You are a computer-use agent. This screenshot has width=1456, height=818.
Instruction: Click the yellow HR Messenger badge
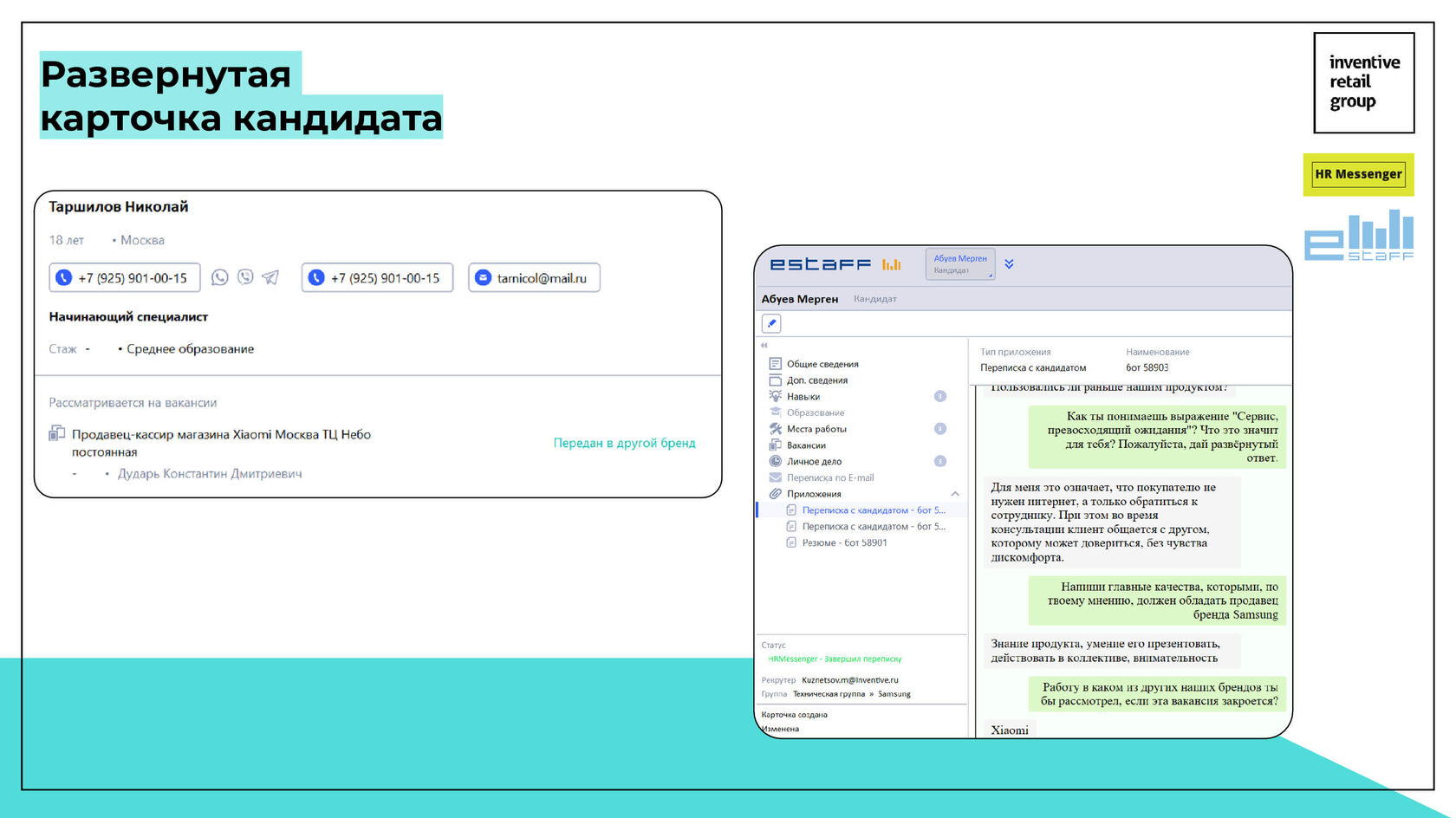click(x=1358, y=174)
